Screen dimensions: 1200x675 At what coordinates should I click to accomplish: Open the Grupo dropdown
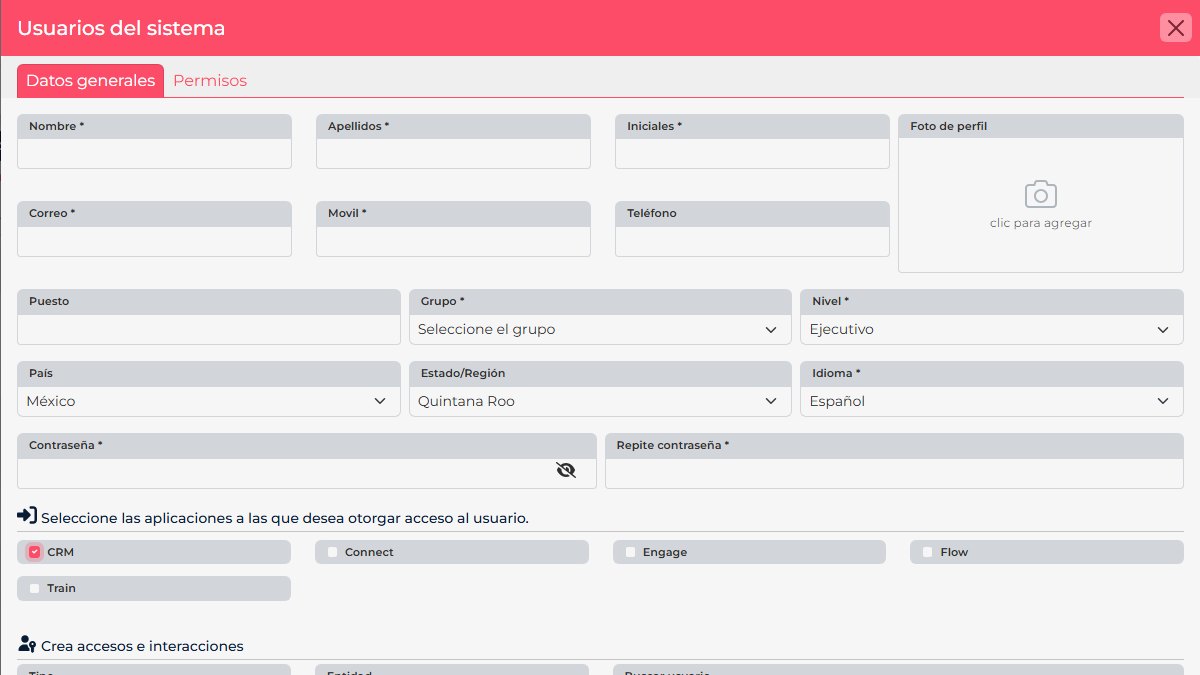600,329
